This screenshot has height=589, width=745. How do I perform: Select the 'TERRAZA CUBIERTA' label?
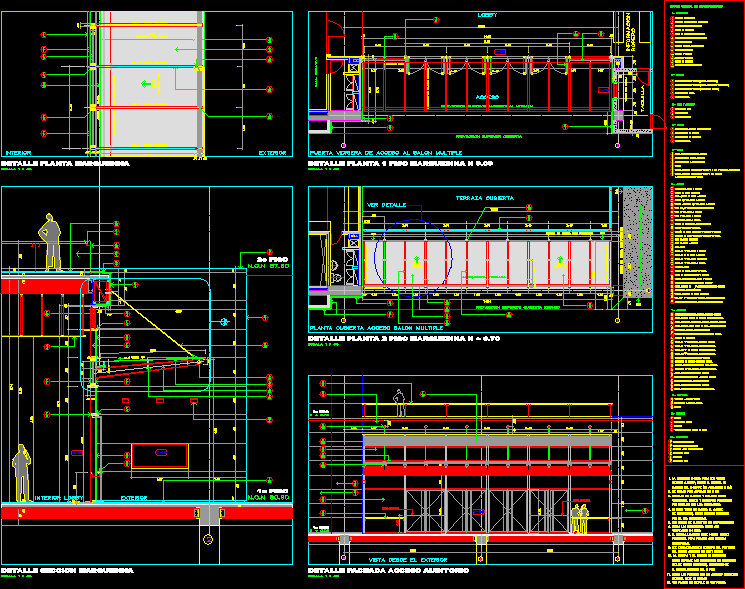click(x=484, y=198)
